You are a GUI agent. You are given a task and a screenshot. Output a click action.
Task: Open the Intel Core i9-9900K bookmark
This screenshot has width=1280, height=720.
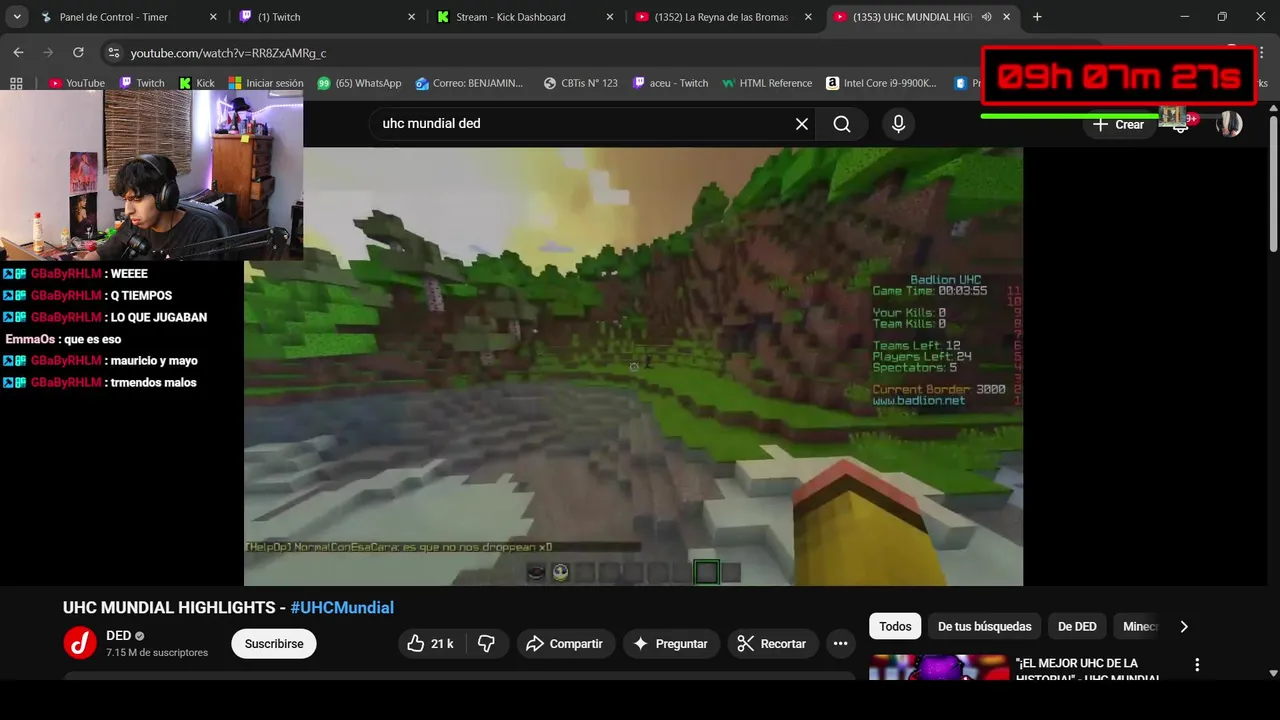881,83
